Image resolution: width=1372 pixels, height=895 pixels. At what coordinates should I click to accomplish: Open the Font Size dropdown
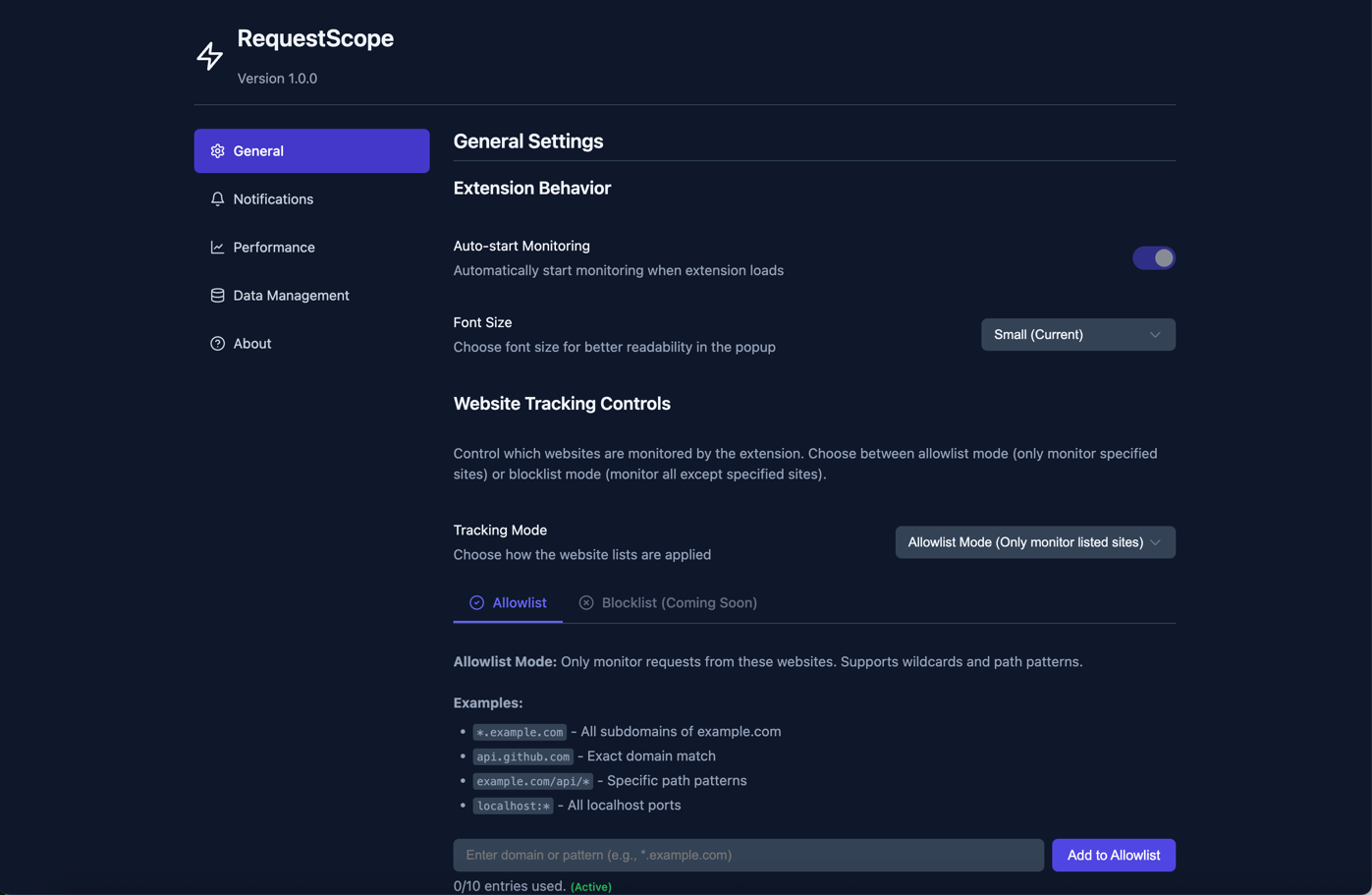(1077, 334)
